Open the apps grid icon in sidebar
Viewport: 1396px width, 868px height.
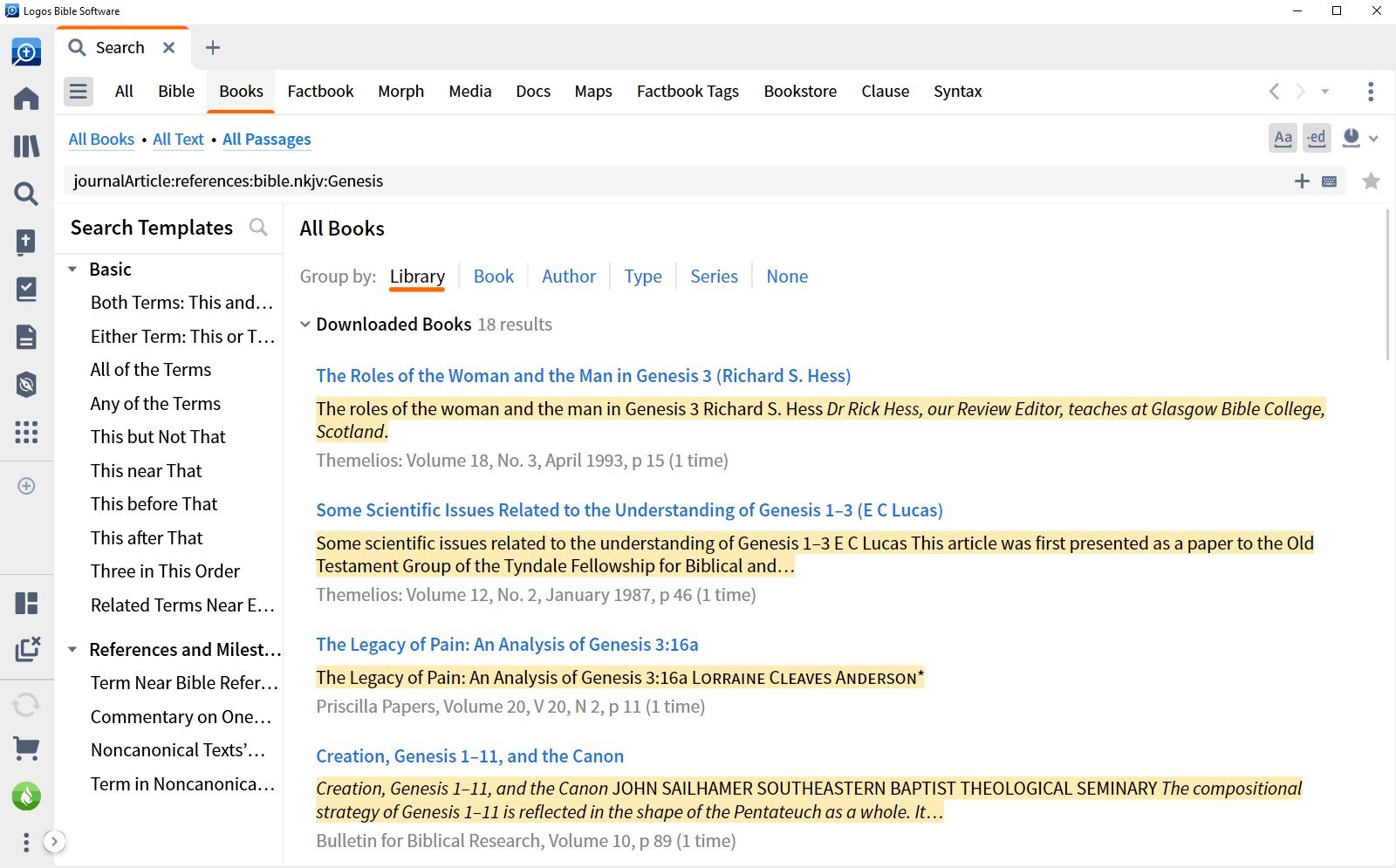click(26, 432)
